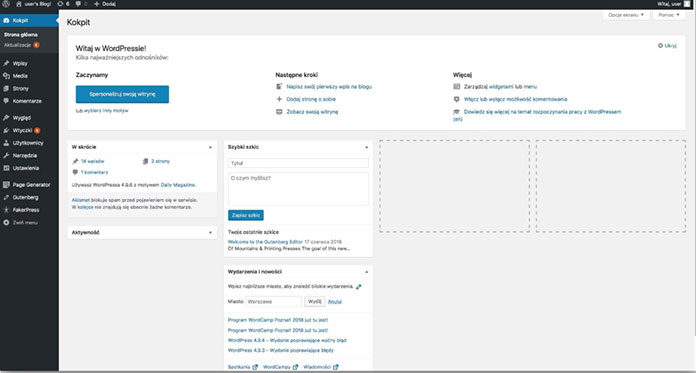Click Włącz lub wyłącz możliwość komentowania

[x=515, y=99]
